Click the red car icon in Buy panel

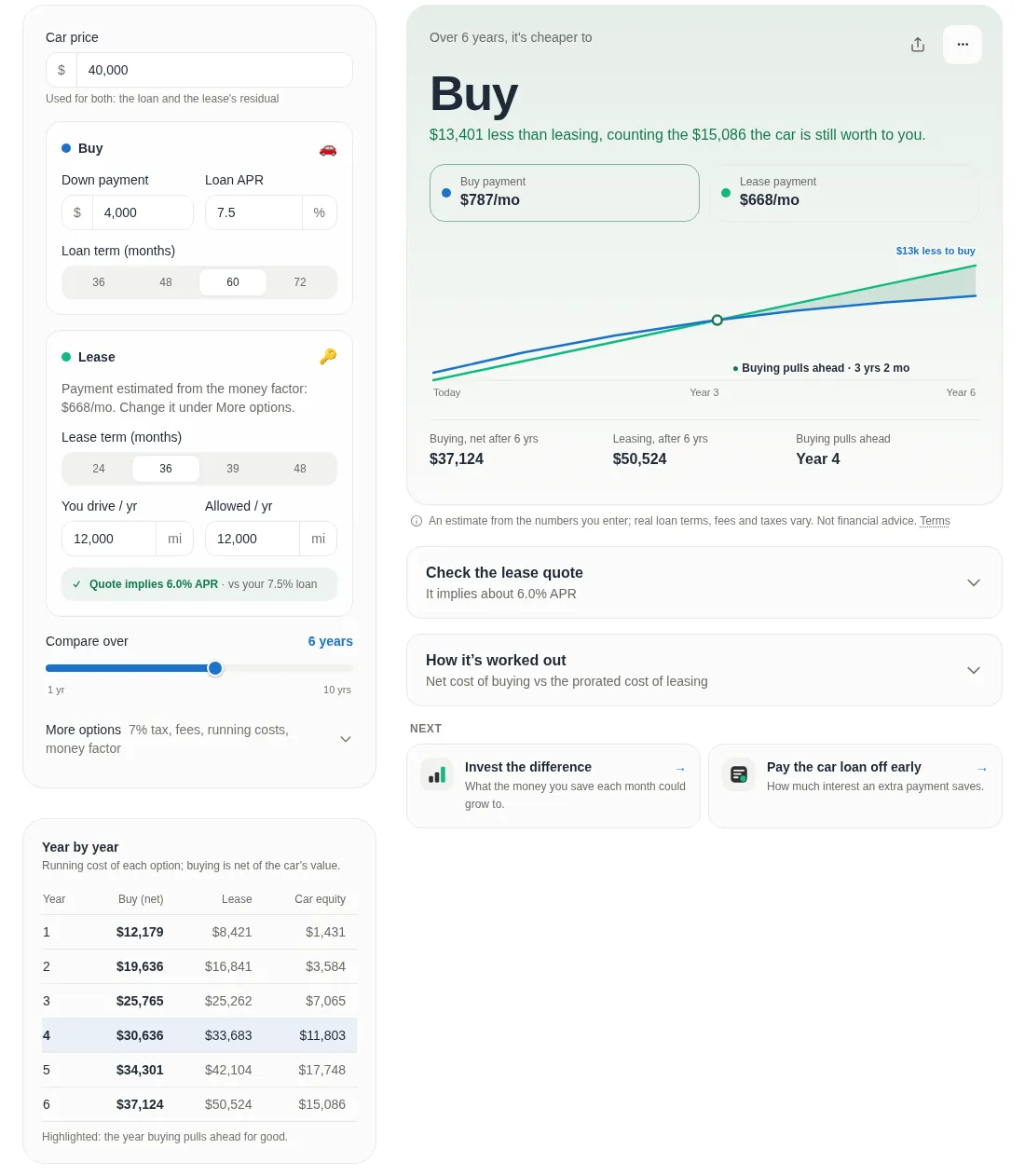(328, 149)
